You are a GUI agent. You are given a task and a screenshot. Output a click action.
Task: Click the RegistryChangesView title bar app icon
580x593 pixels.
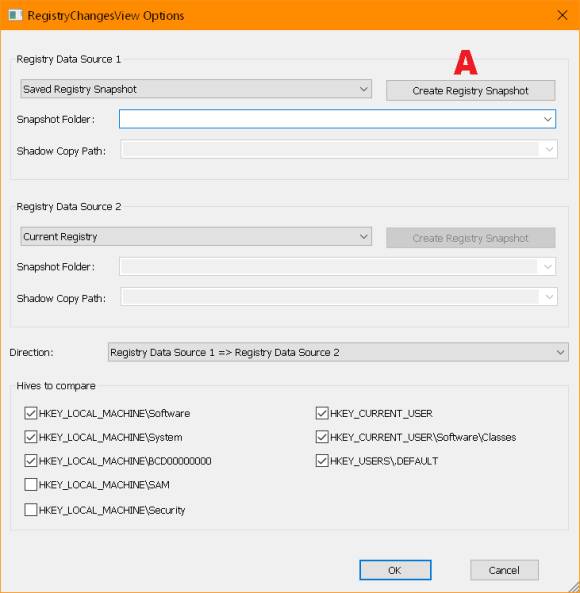[x=15, y=16]
